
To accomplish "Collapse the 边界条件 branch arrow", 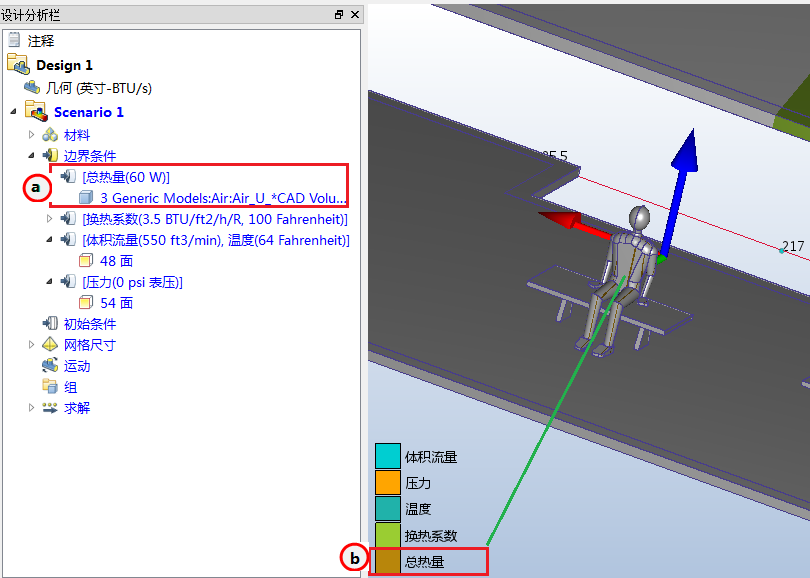I will point(32,155).
